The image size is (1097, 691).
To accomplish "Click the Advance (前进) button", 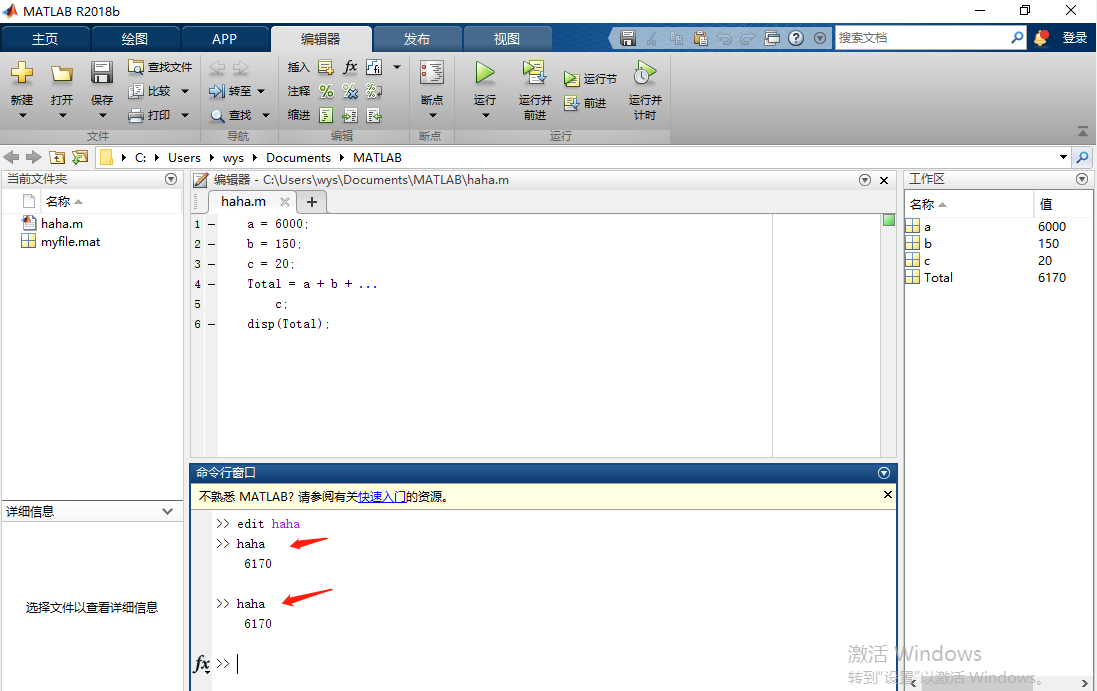I will (586, 103).
